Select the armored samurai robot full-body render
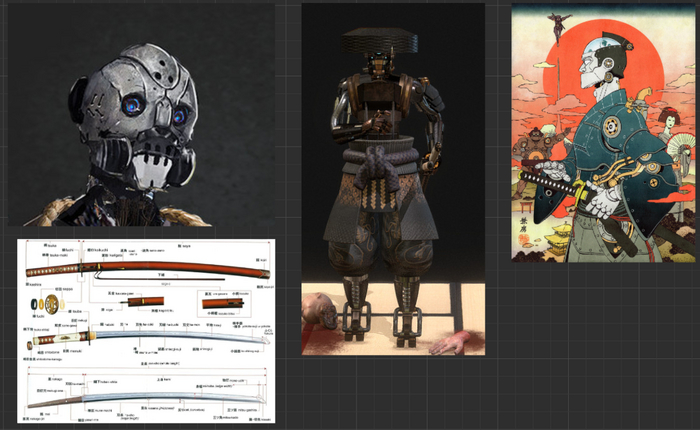The height and width of the screenshot is (430, 700). click(x=393, y=180)
